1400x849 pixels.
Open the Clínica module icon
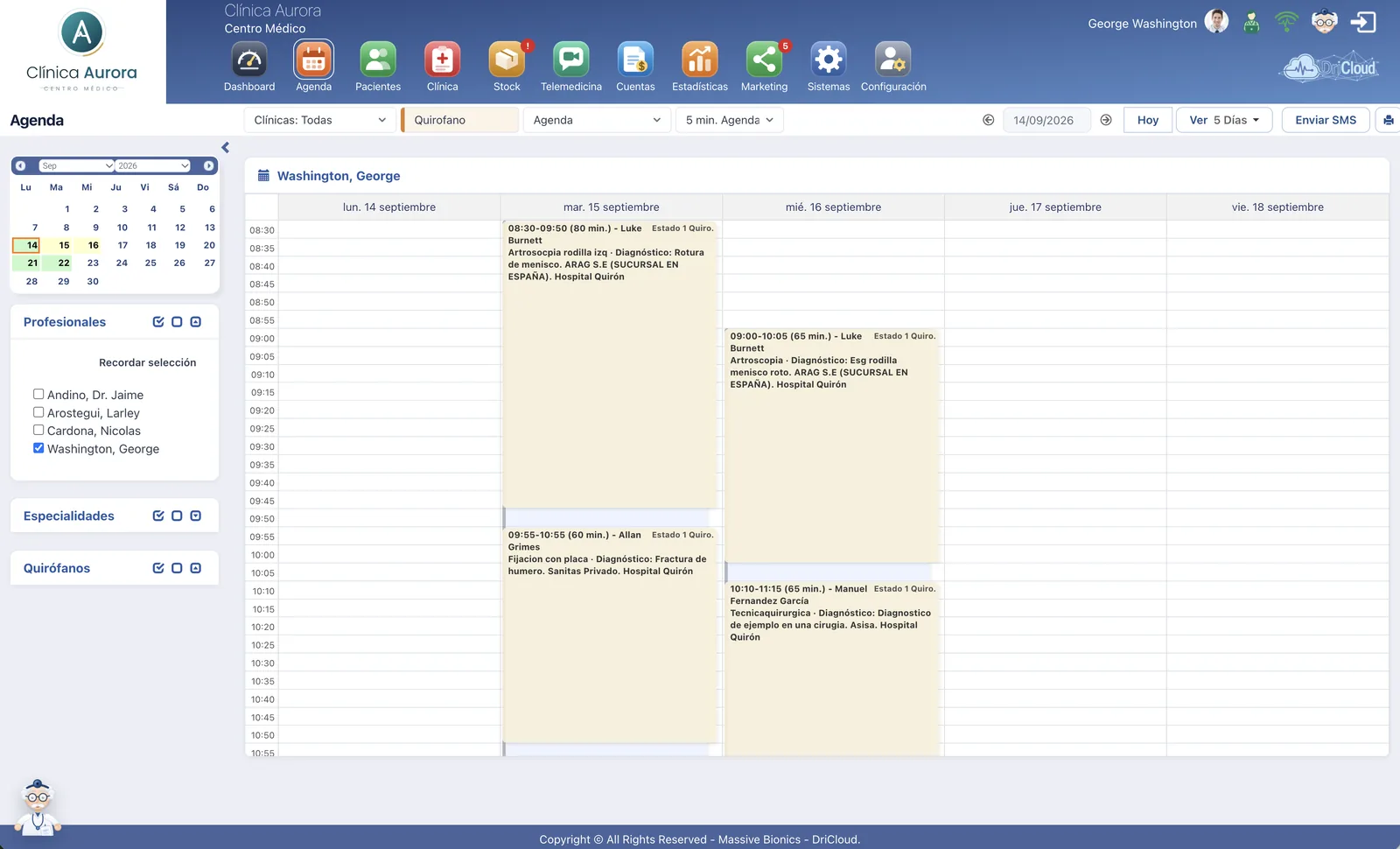pyautogui.click(x=442, y=60)
